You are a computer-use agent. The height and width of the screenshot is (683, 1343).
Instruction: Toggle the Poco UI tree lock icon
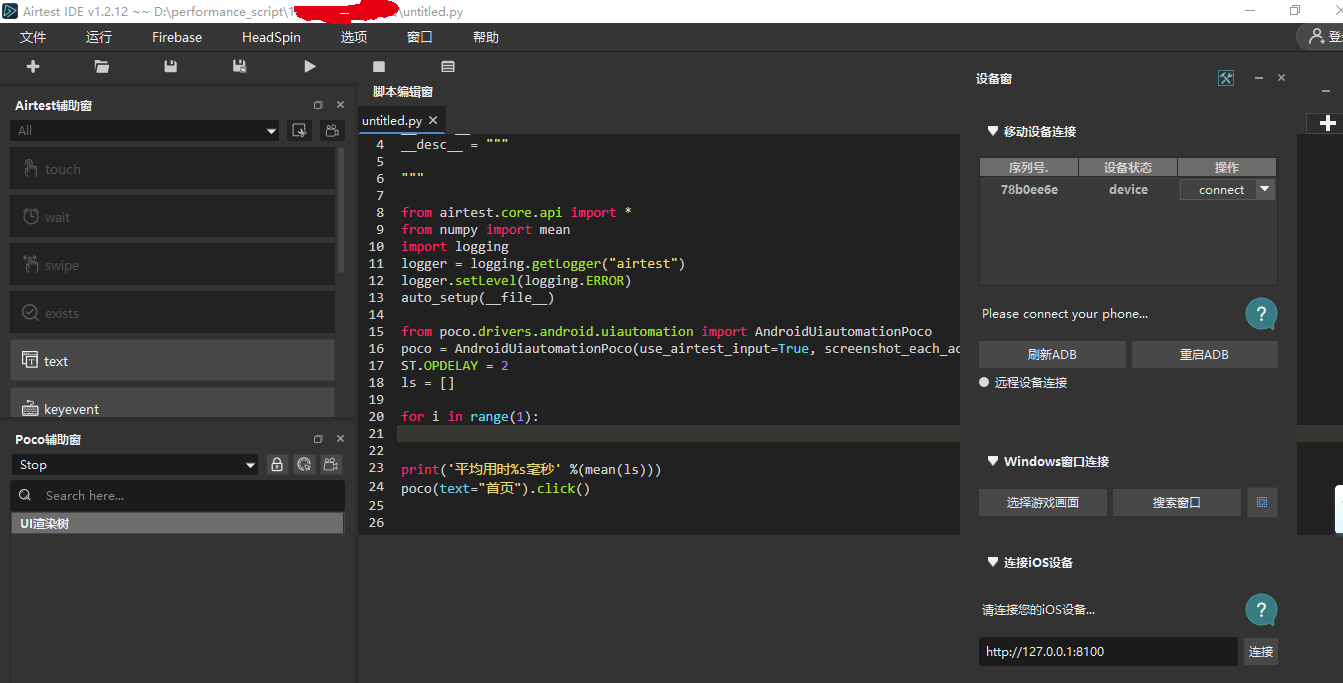click(277, 464)
